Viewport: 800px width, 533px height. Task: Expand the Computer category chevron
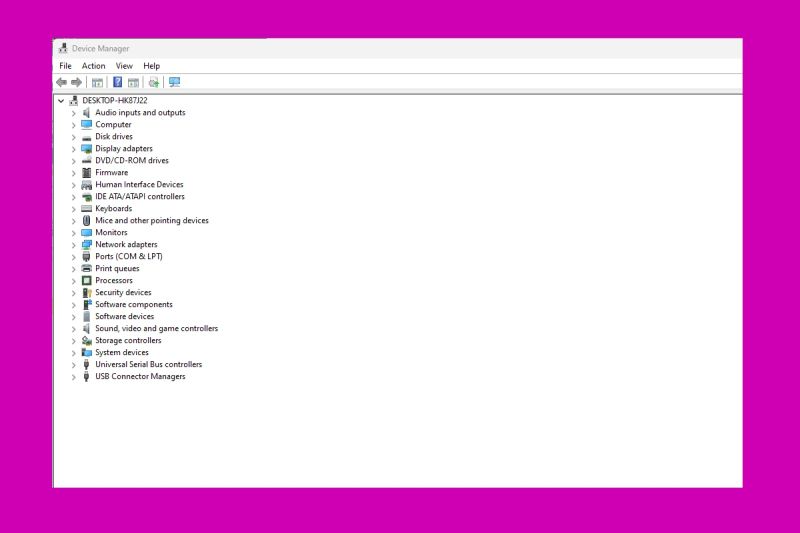click(73, 125)
